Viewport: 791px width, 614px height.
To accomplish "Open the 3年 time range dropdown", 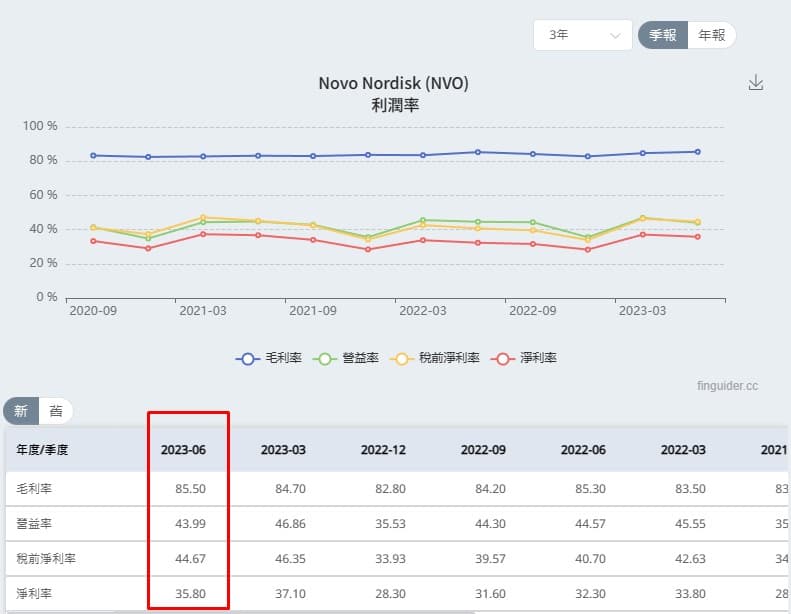I will click(583, 35).
